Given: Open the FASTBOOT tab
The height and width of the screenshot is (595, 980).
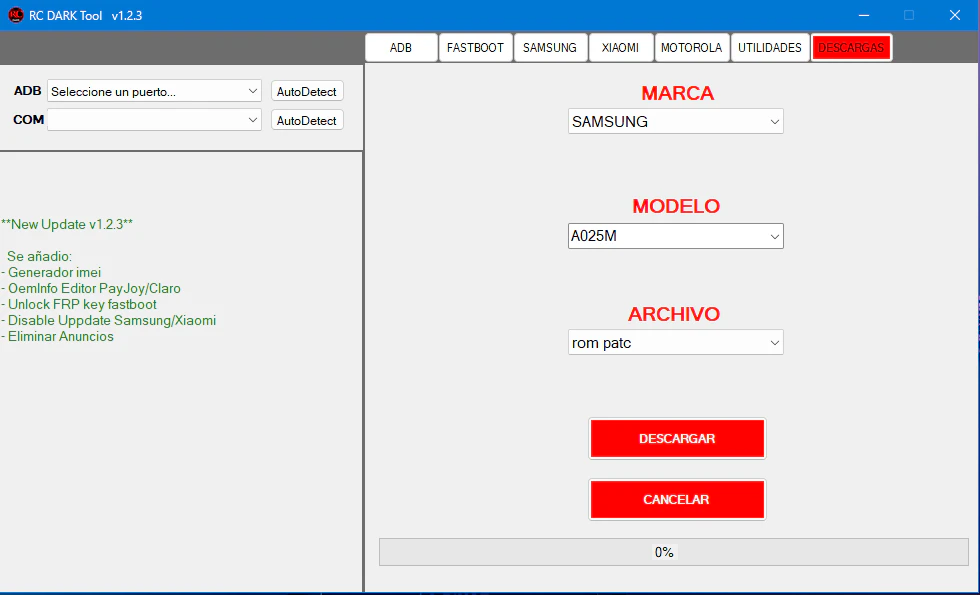Looking at the screenshot, I should coord(475,48).
